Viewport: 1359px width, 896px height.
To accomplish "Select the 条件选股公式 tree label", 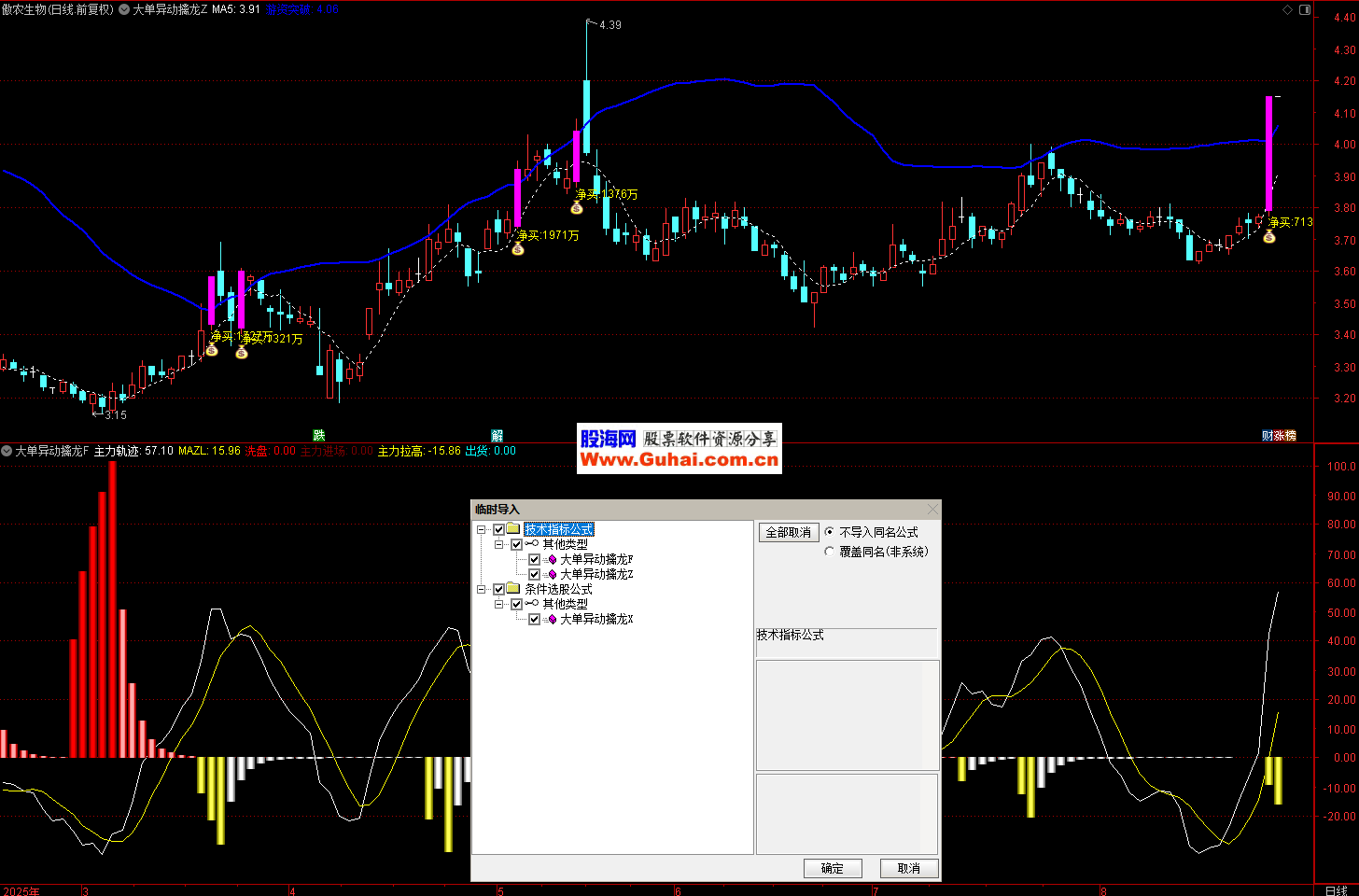I will coord(558,589).
